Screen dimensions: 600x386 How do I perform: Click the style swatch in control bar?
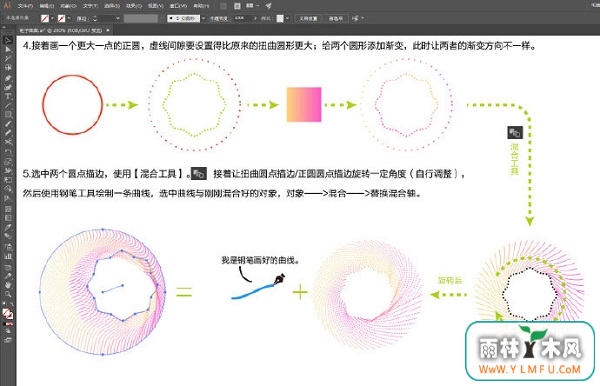tap(280, 18)
